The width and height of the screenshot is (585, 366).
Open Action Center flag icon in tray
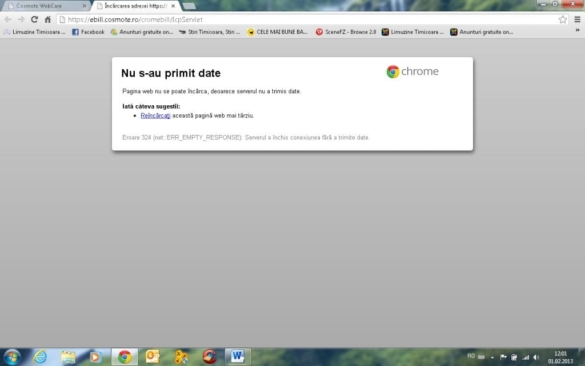[x=503, y=357]
